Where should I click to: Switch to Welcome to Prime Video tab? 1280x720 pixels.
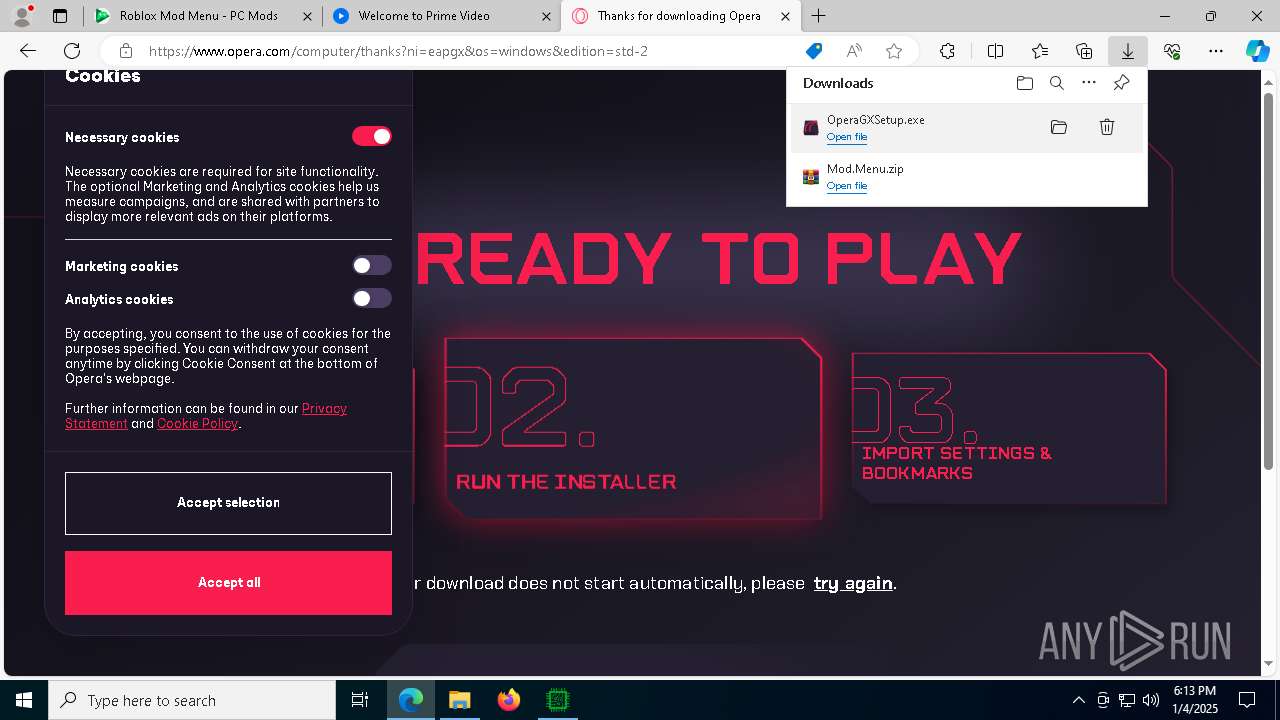(x=442, y=16)
